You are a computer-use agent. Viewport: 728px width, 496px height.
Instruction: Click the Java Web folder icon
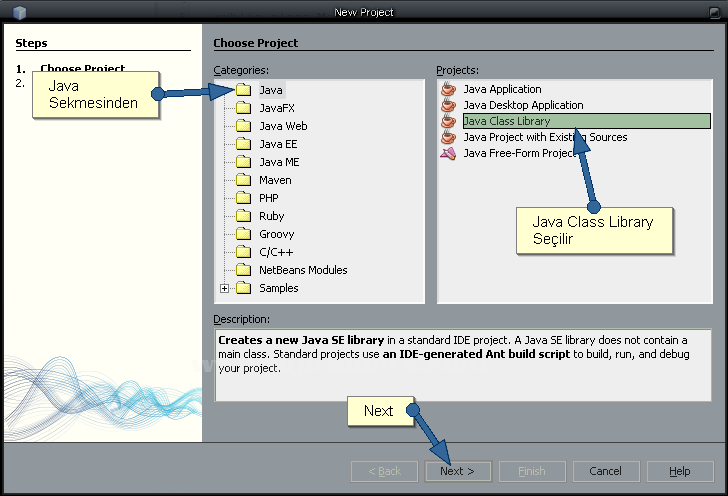tap(243, 126)
